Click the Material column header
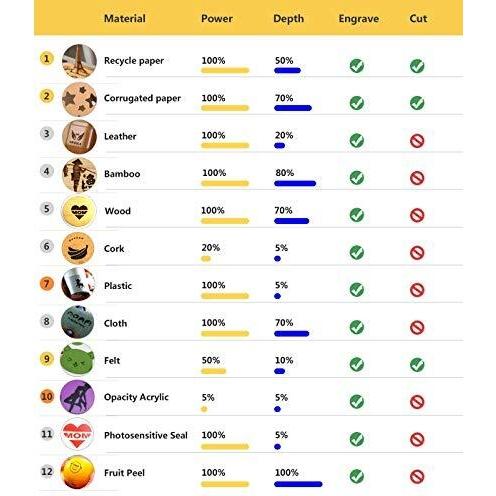The height and width of the screenshot is (496, 496). 125,18
